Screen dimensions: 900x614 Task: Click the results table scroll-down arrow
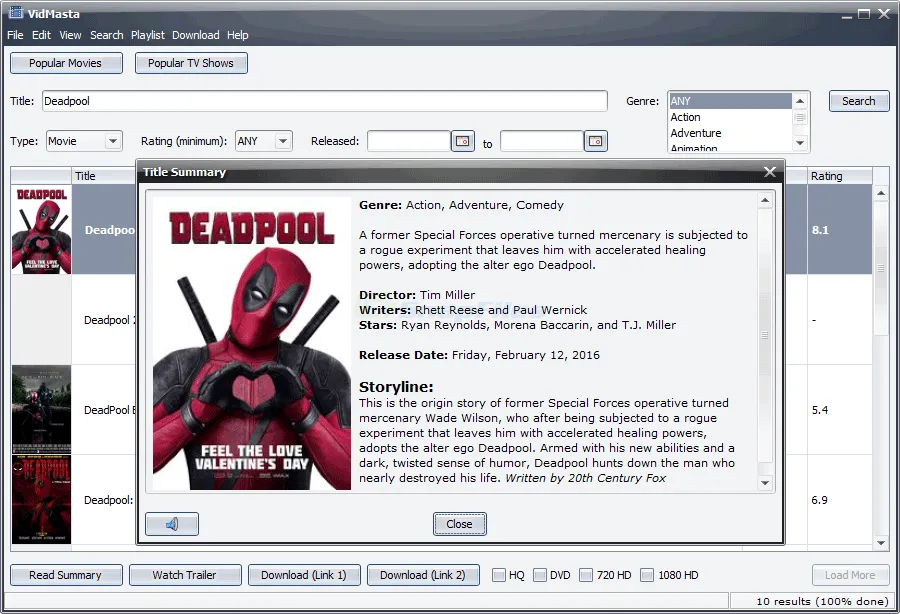880,542
